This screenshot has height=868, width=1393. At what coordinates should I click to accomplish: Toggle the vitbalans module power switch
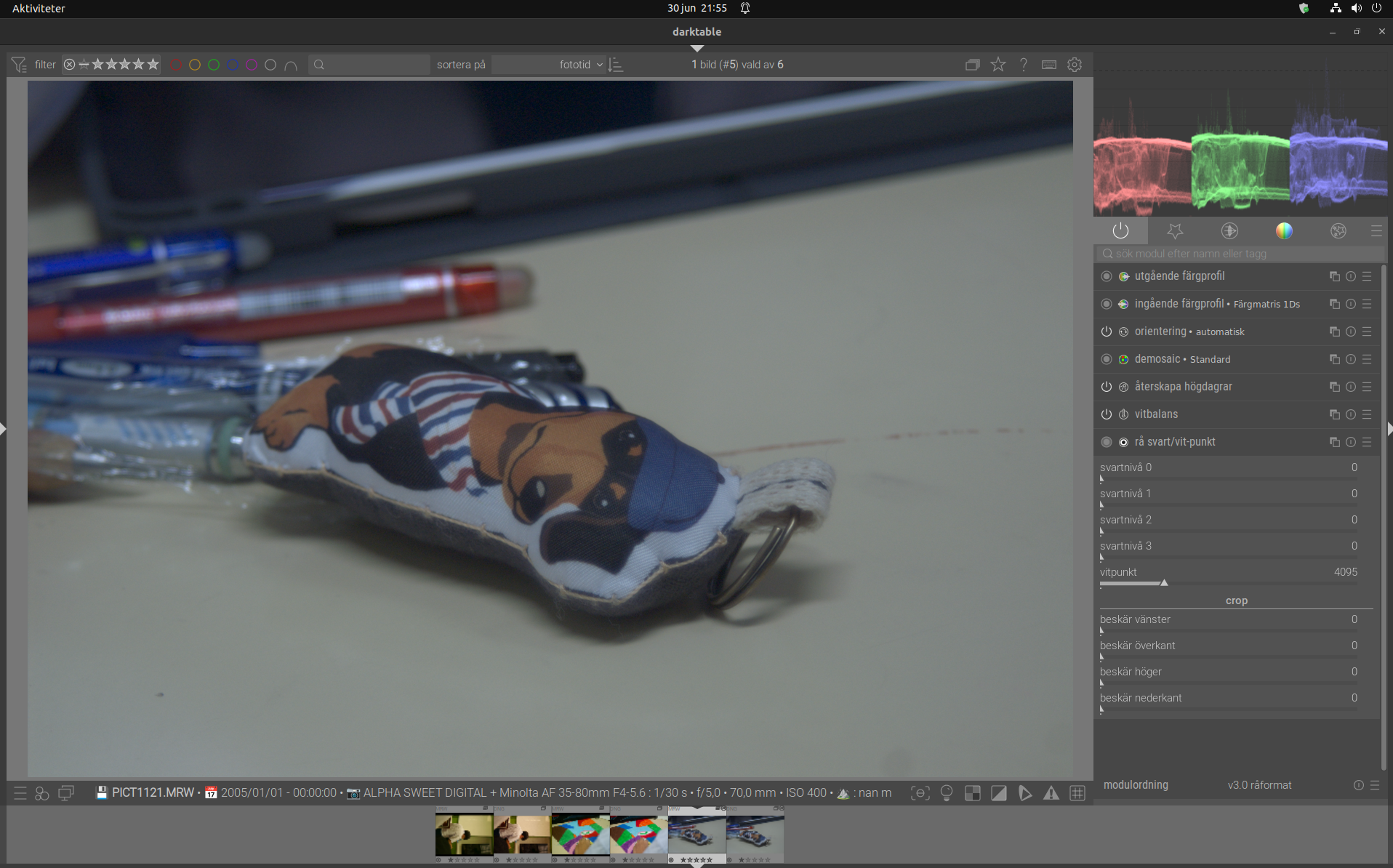click(1106, 414)
